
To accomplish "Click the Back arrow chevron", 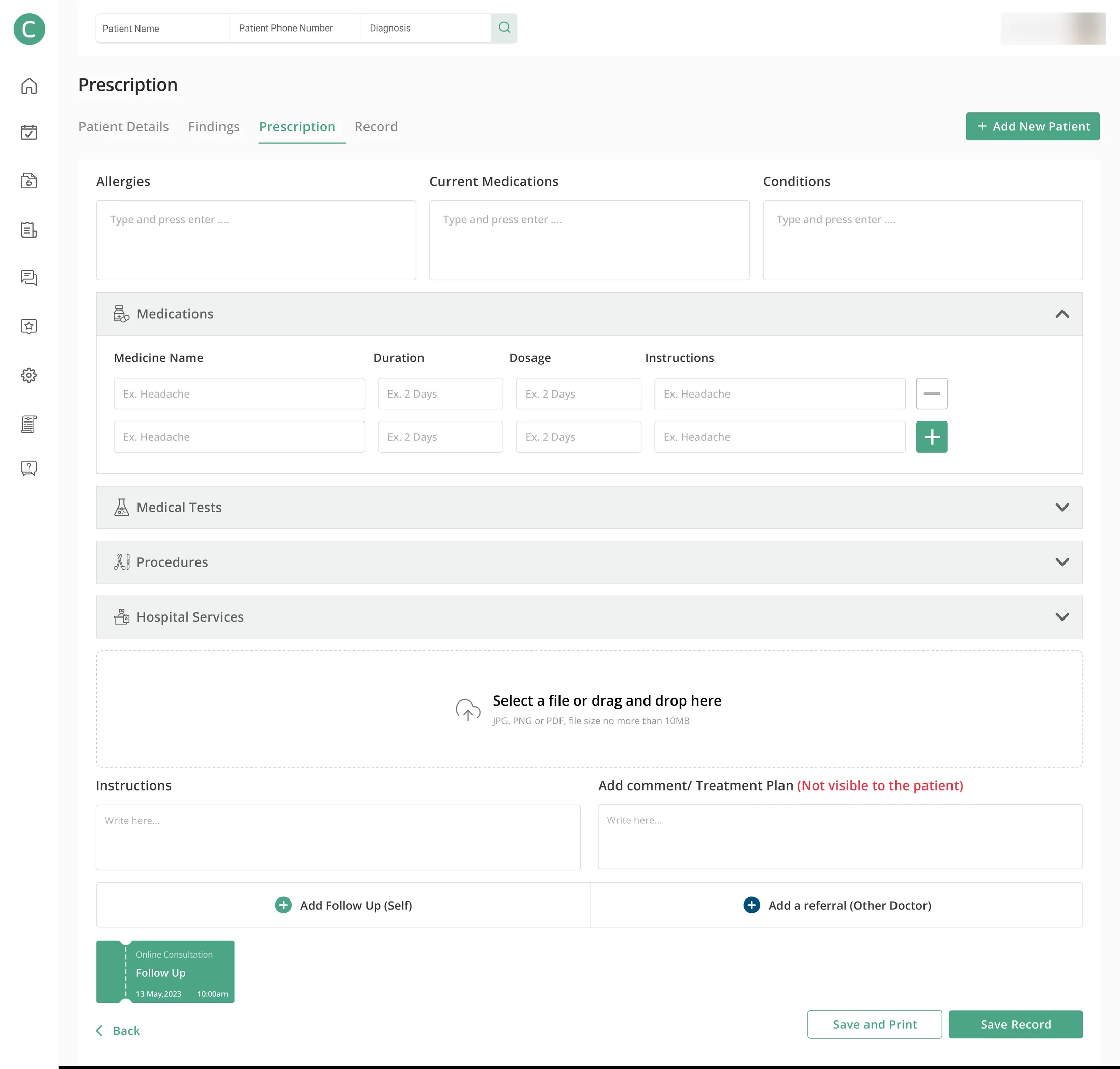I will 99,1030.
